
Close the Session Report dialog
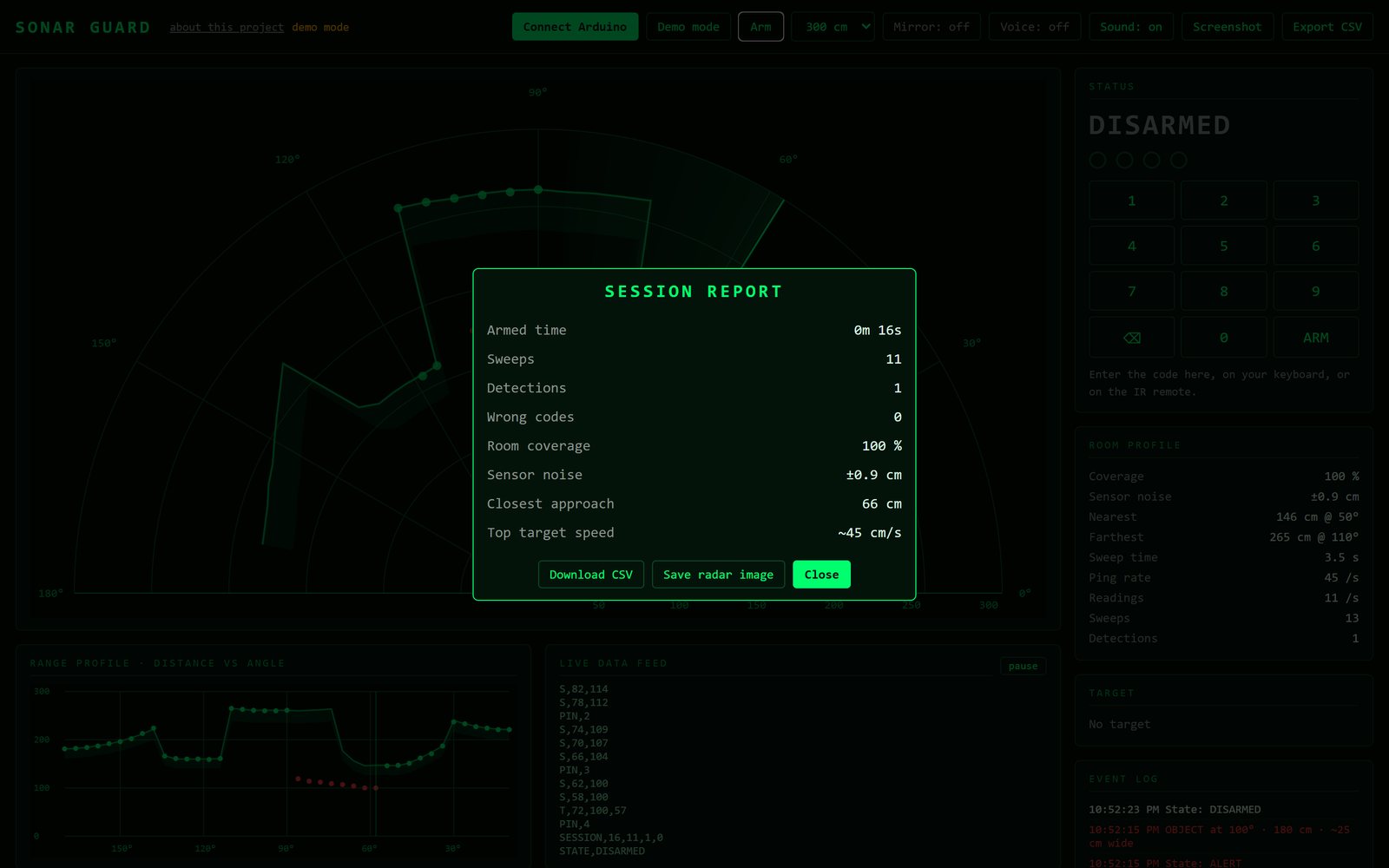click(x=821, y=575)
